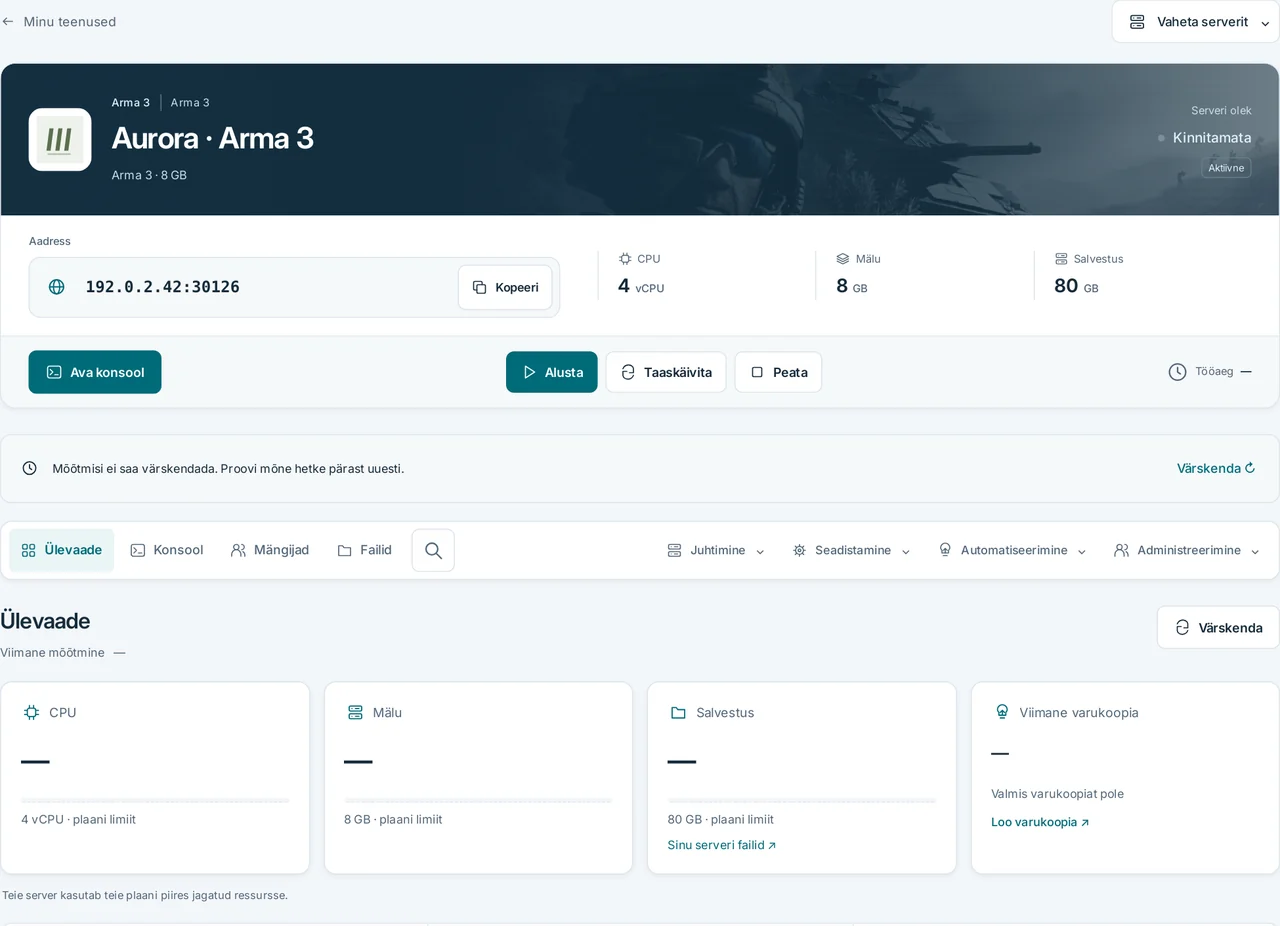
Task: Click layers icon beside Mälu header spec
Action: point(843,258)
